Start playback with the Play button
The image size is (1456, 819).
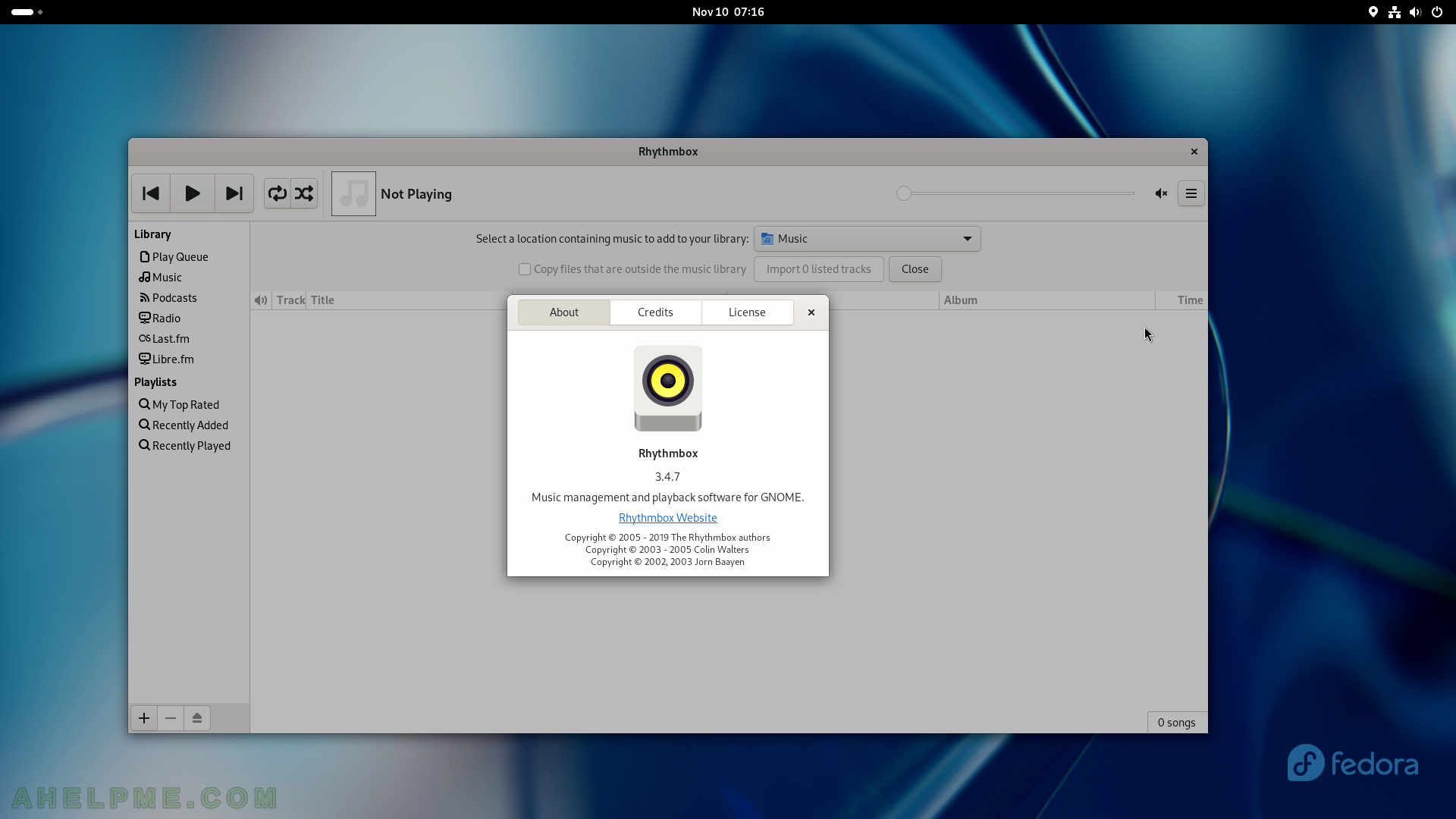(x=193, y=193)
